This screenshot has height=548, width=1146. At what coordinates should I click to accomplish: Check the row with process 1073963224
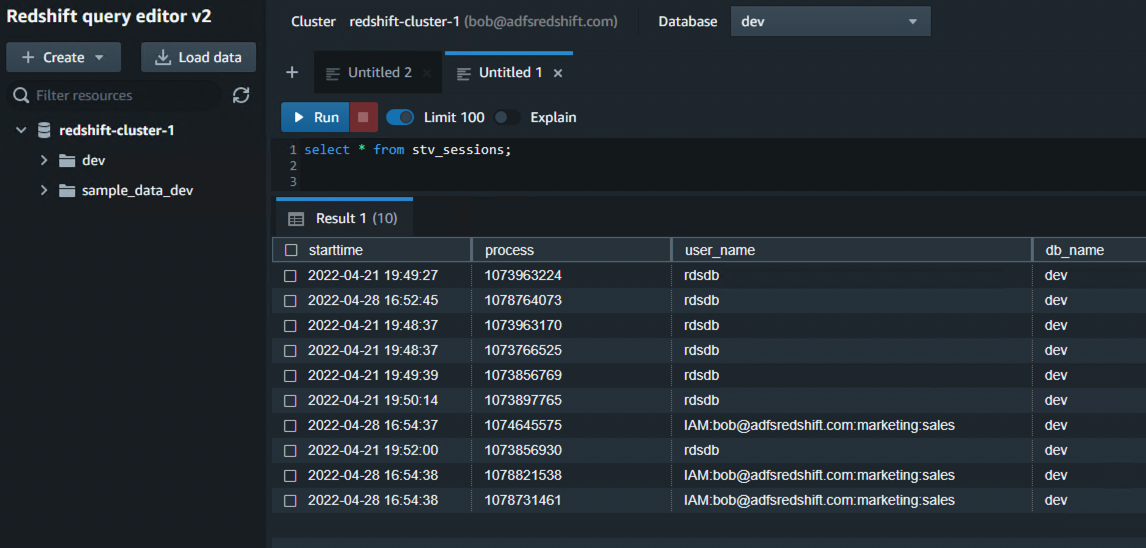pyautogui.click(x=290, y=275)
